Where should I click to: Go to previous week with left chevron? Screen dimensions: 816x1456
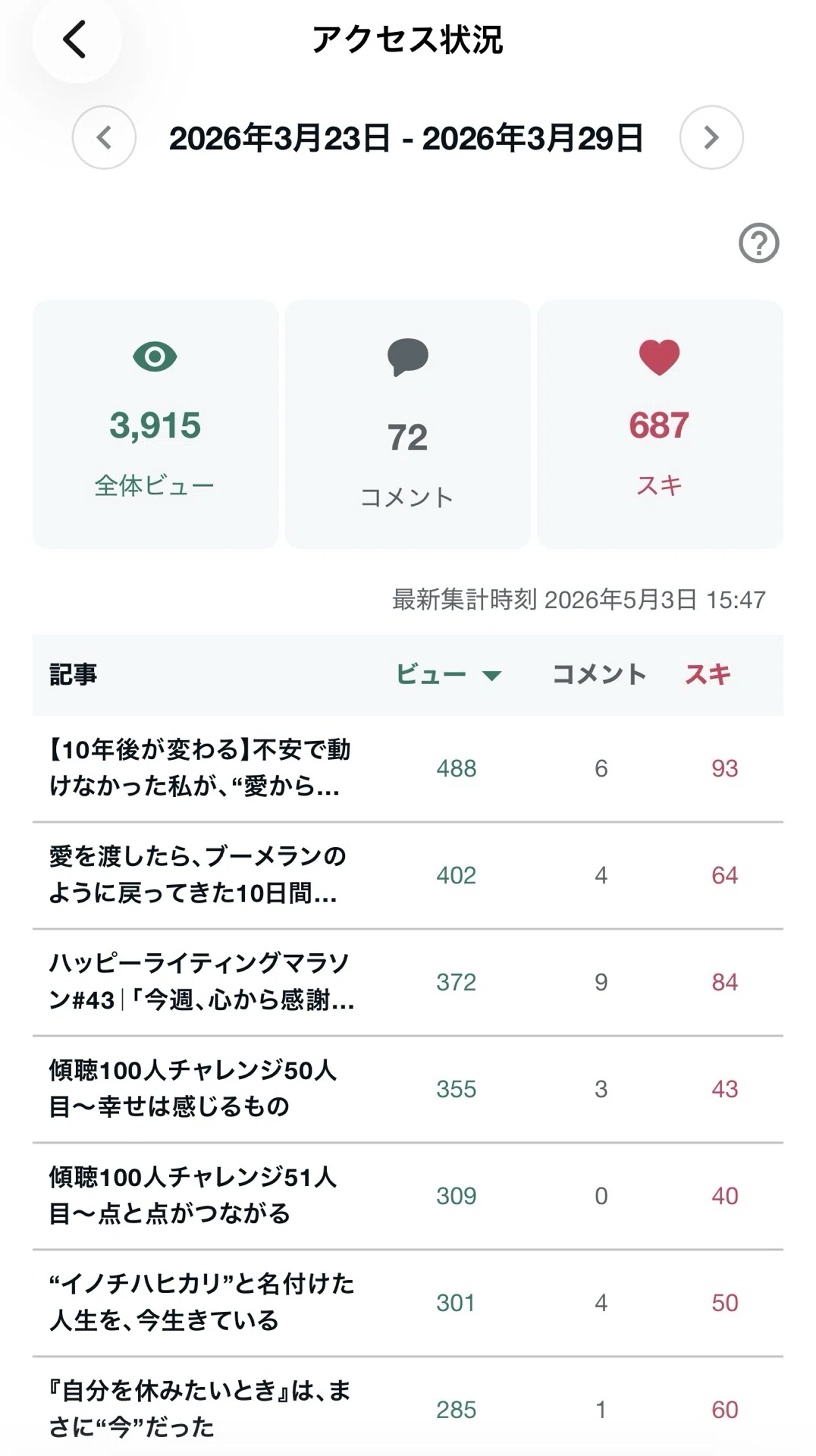point(104,137)
